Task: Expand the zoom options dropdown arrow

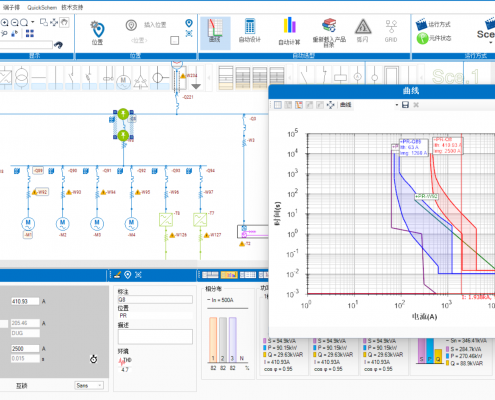Action: [x=32, y=22]
